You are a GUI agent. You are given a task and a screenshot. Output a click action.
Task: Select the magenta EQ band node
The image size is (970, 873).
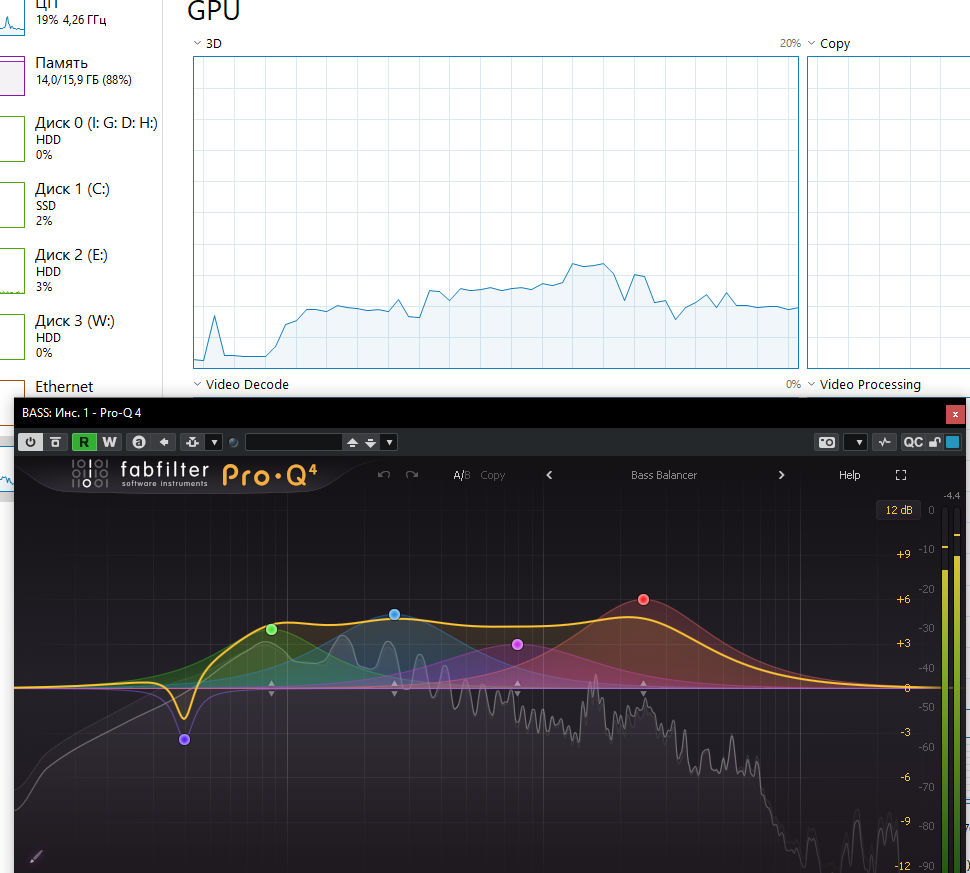pos(517,645)
